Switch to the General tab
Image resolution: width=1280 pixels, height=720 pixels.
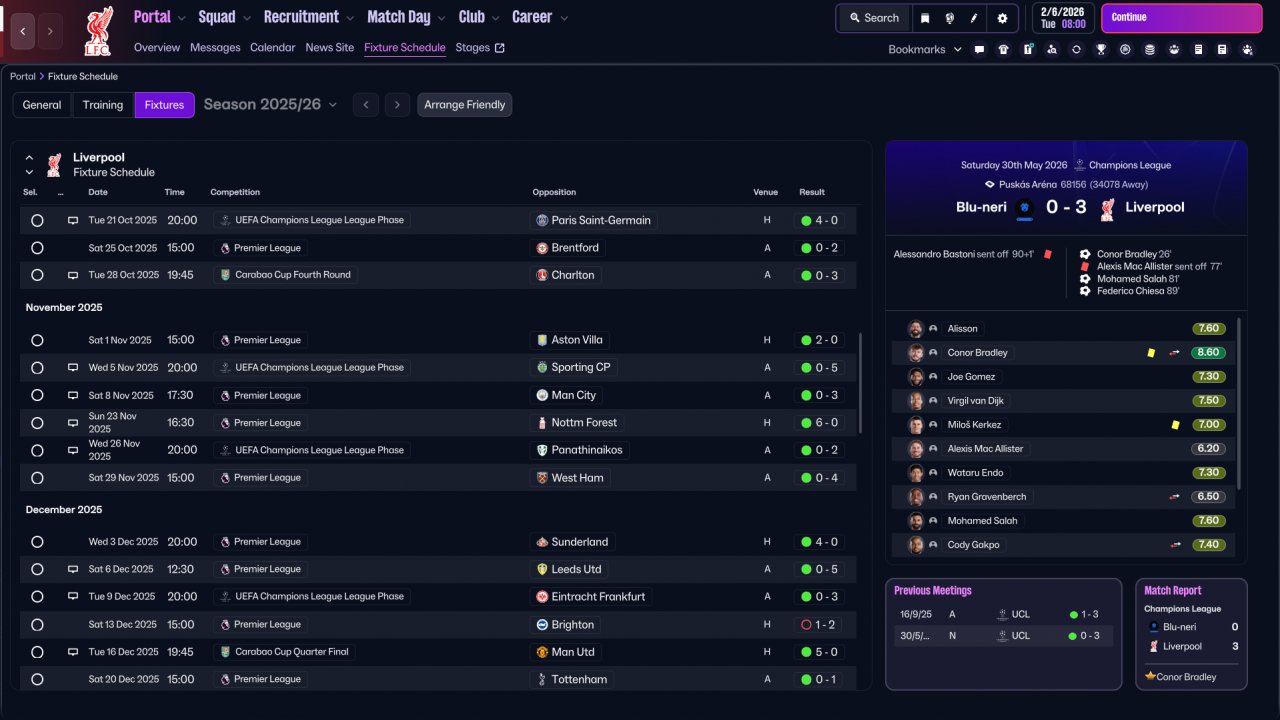(42, 105)
